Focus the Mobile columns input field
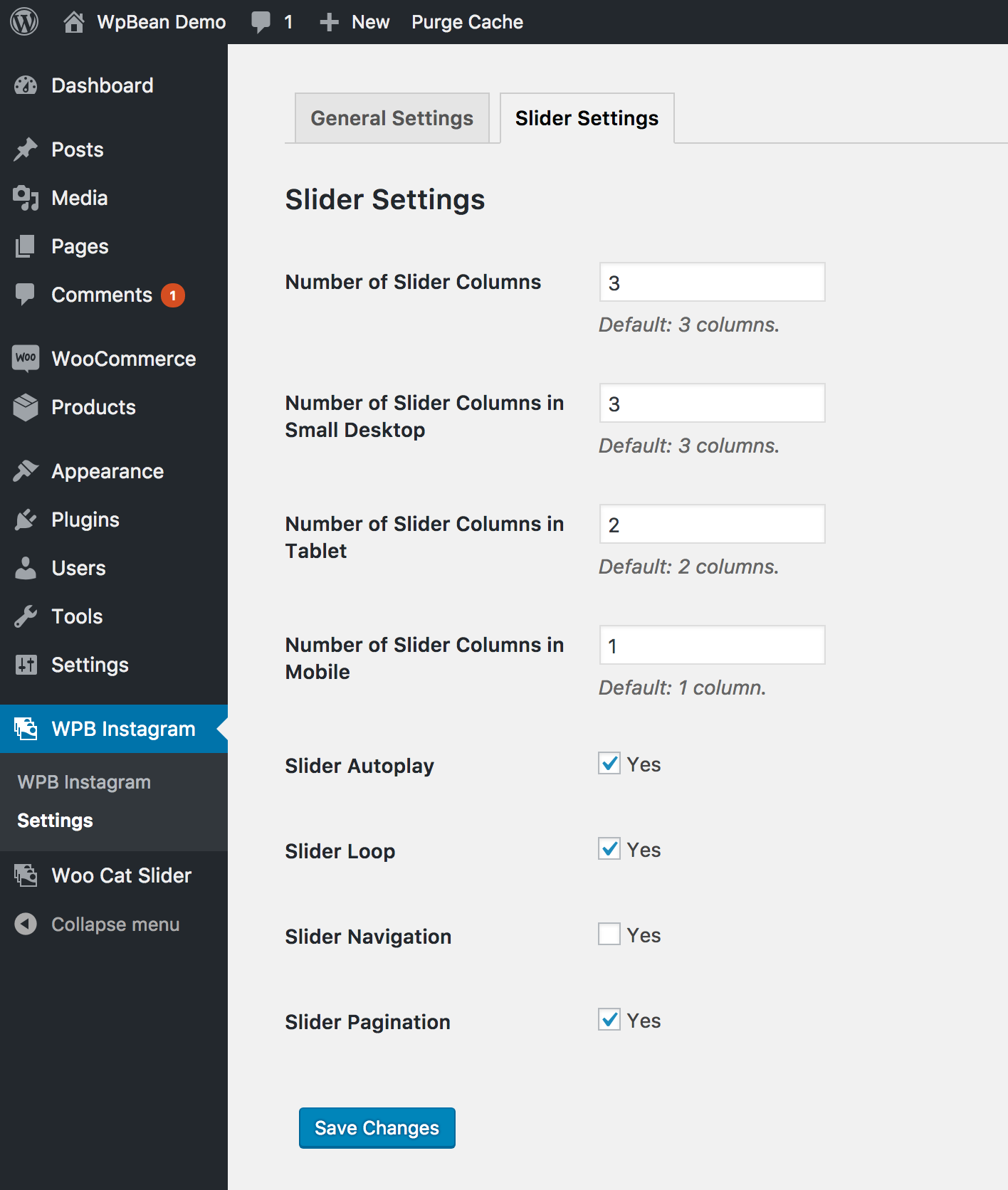1008x1190 pixels. tap(713, 646)
